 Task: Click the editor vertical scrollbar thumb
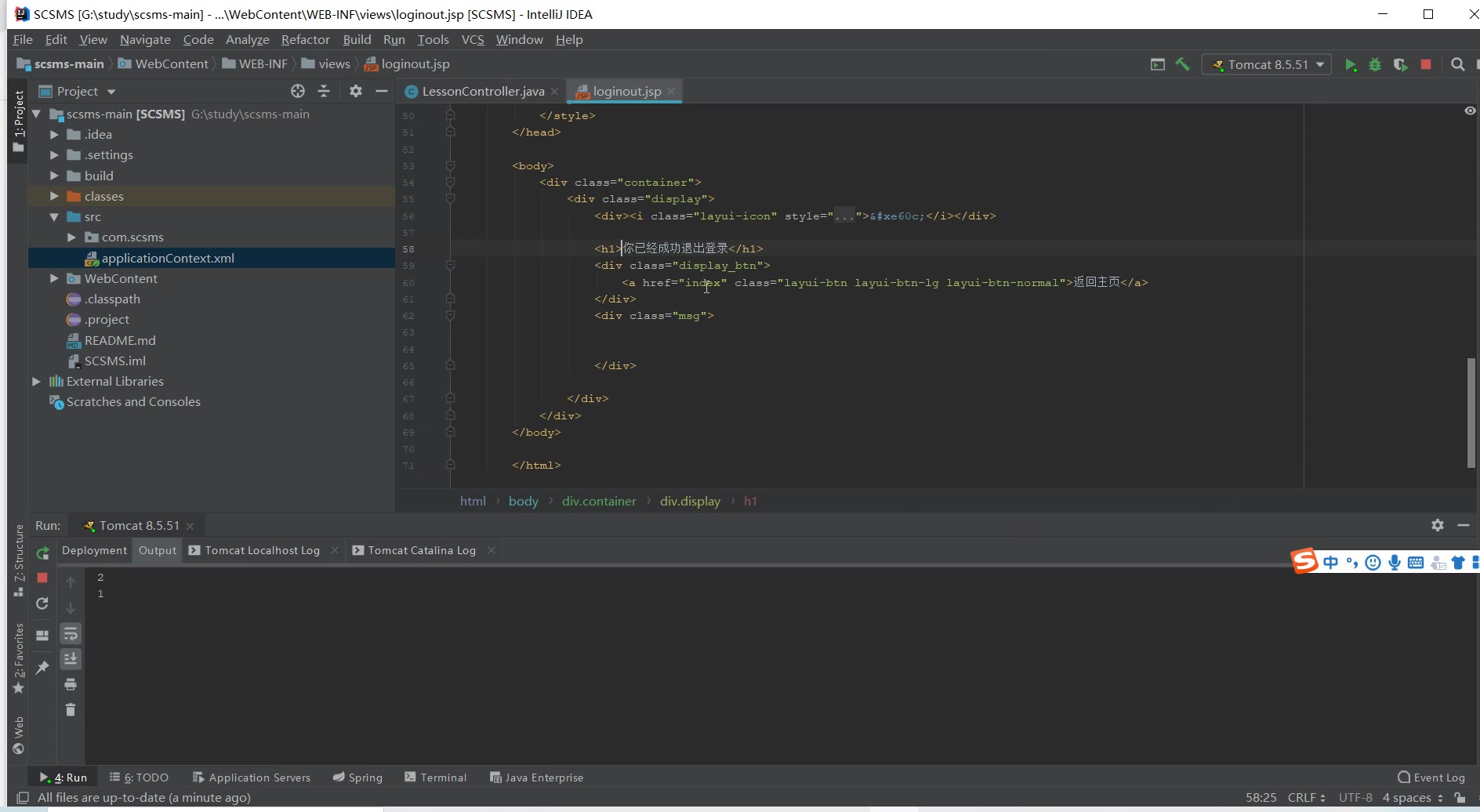(1471, 412)
